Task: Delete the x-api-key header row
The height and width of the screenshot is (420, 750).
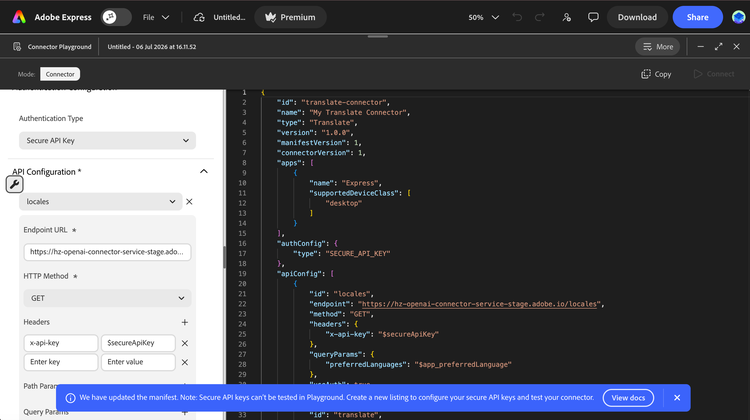Action: pyautogui.click(x=185, y=343)
